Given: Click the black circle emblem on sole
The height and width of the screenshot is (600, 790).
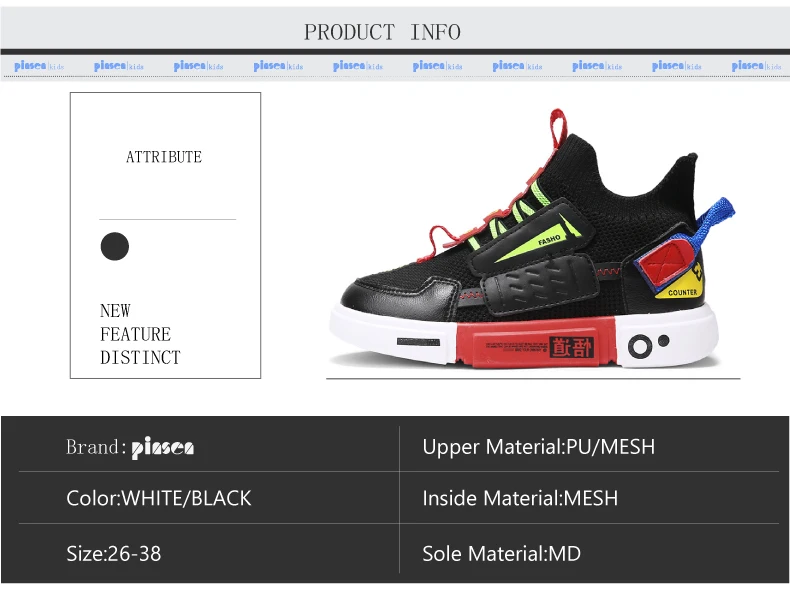Looking at the screenshot, I should 640,347.
